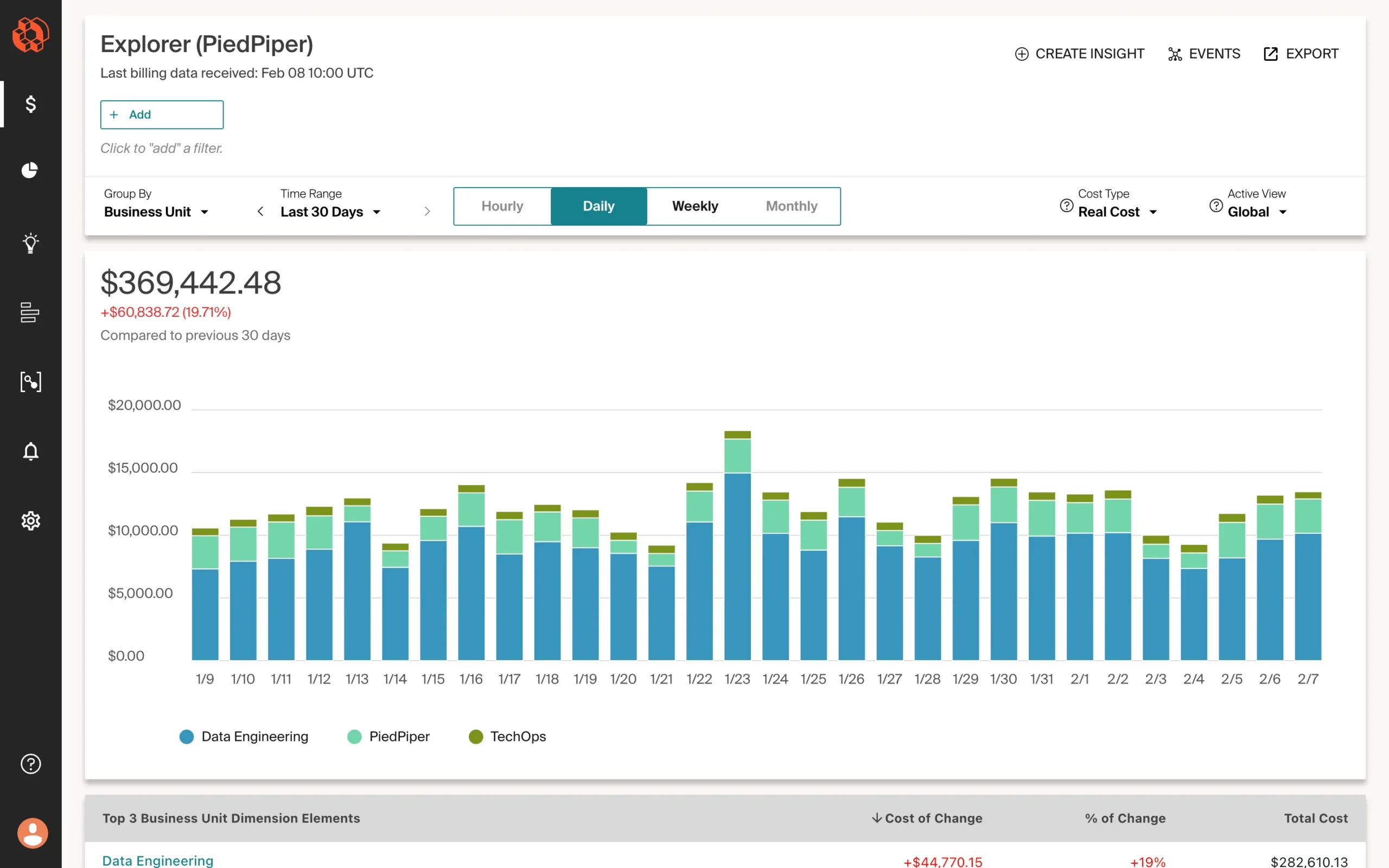This screenshot has width=1389, height=868.
Task: Click the pie chart sidebar icon
Action: click(30, 170)
